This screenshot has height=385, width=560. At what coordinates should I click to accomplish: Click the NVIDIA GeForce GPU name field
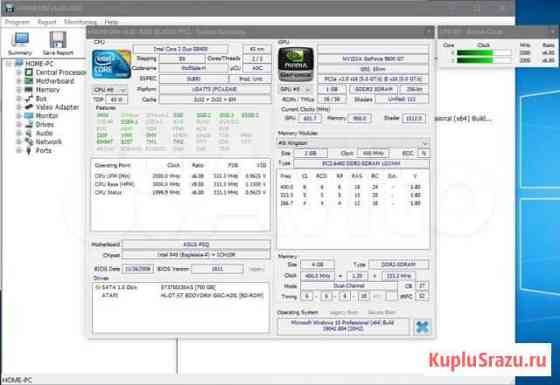coord(373,59)
